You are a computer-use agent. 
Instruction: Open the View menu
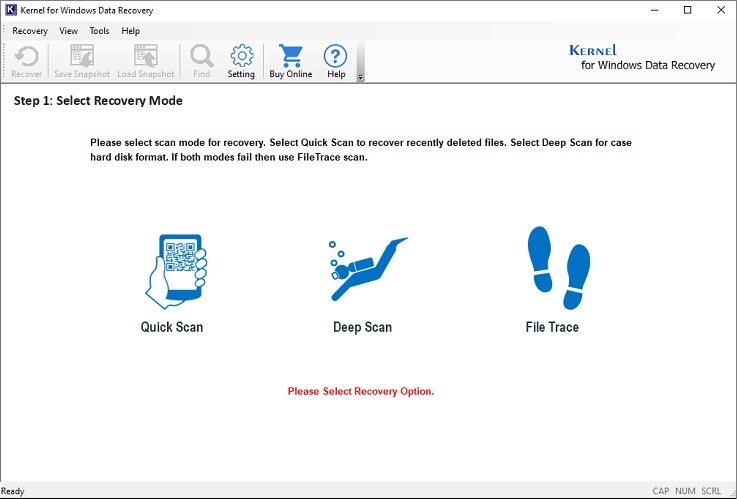(x=68, y=31)
